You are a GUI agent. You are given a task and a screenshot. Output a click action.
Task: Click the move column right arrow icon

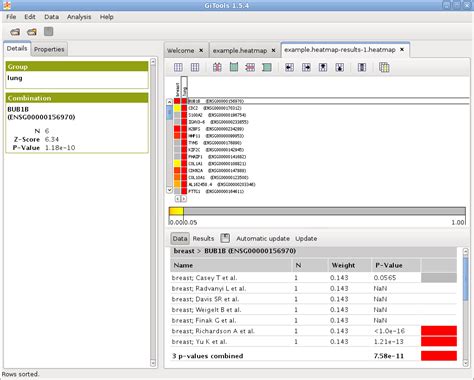point(306,68)
